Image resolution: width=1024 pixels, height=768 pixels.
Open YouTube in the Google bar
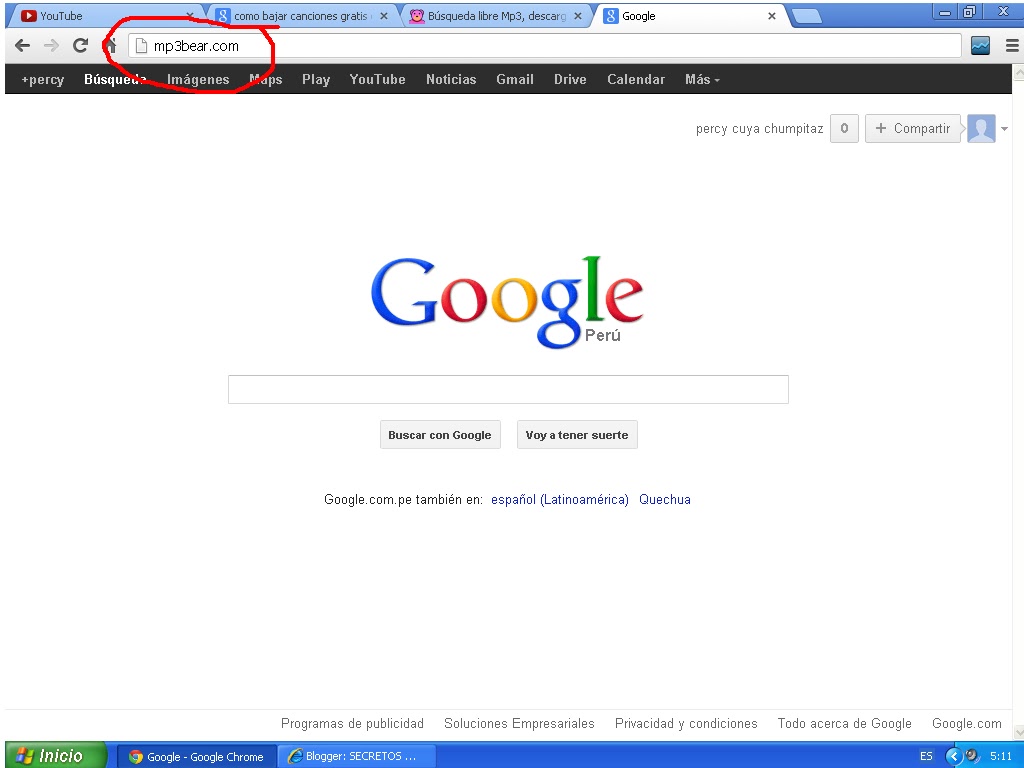pos(377,80)
